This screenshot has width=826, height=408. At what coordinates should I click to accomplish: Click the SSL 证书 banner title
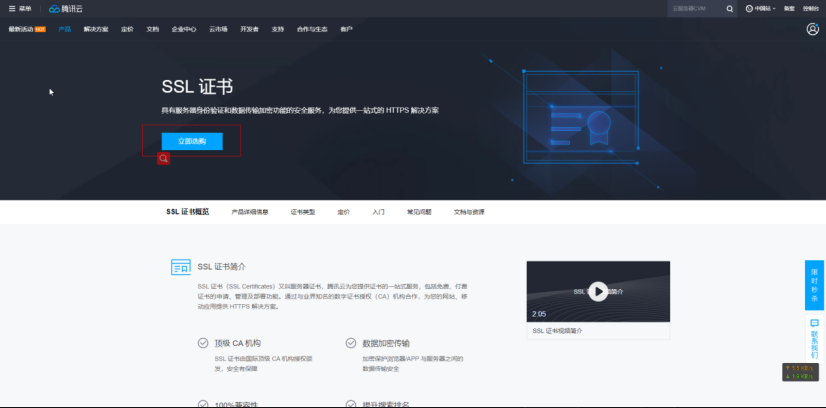pyautogui.click(x=197, y=87)
